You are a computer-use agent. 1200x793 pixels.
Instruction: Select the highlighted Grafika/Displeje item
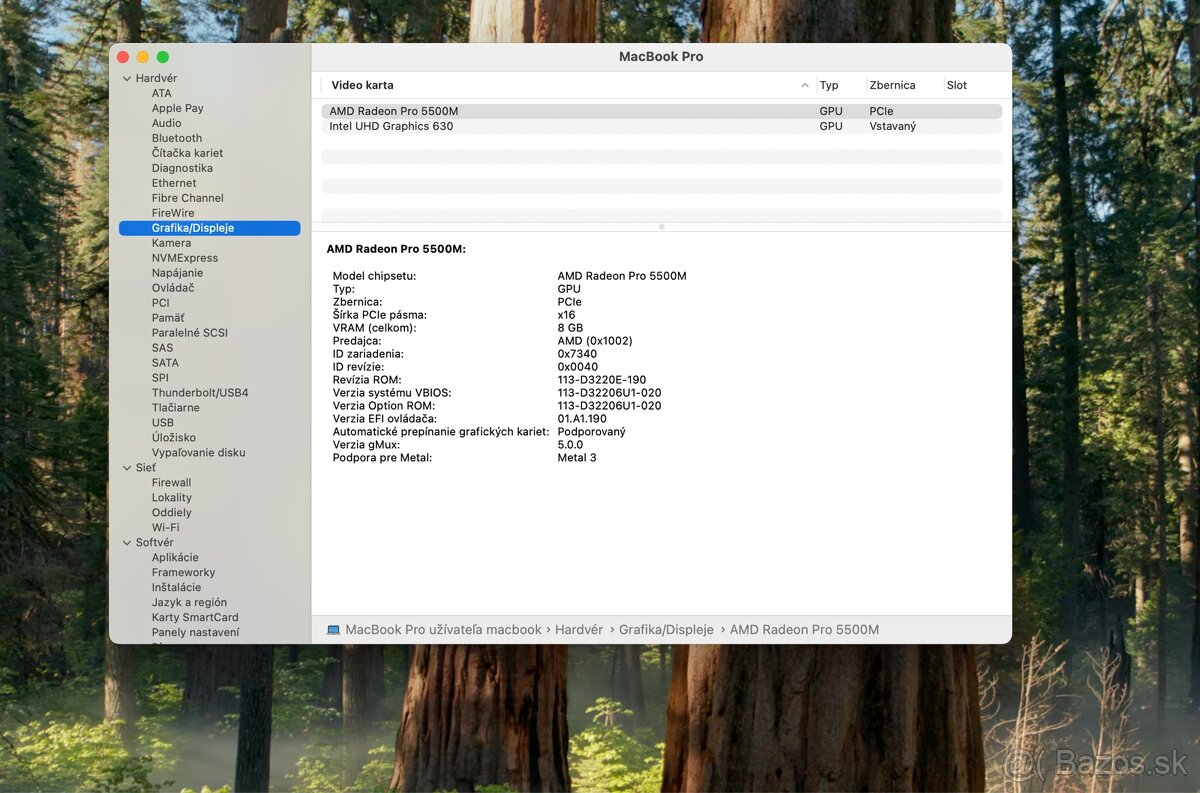click(x=209, y=228)
